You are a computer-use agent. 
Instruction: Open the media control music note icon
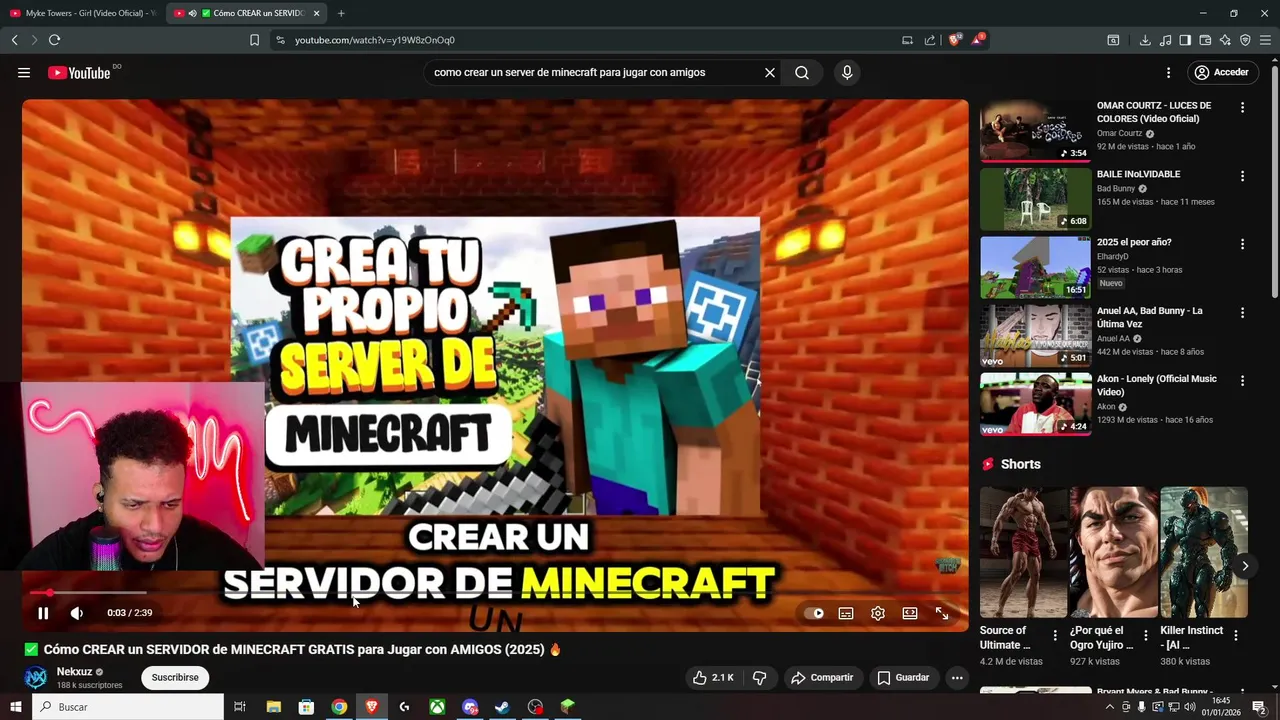[1165, 40]
